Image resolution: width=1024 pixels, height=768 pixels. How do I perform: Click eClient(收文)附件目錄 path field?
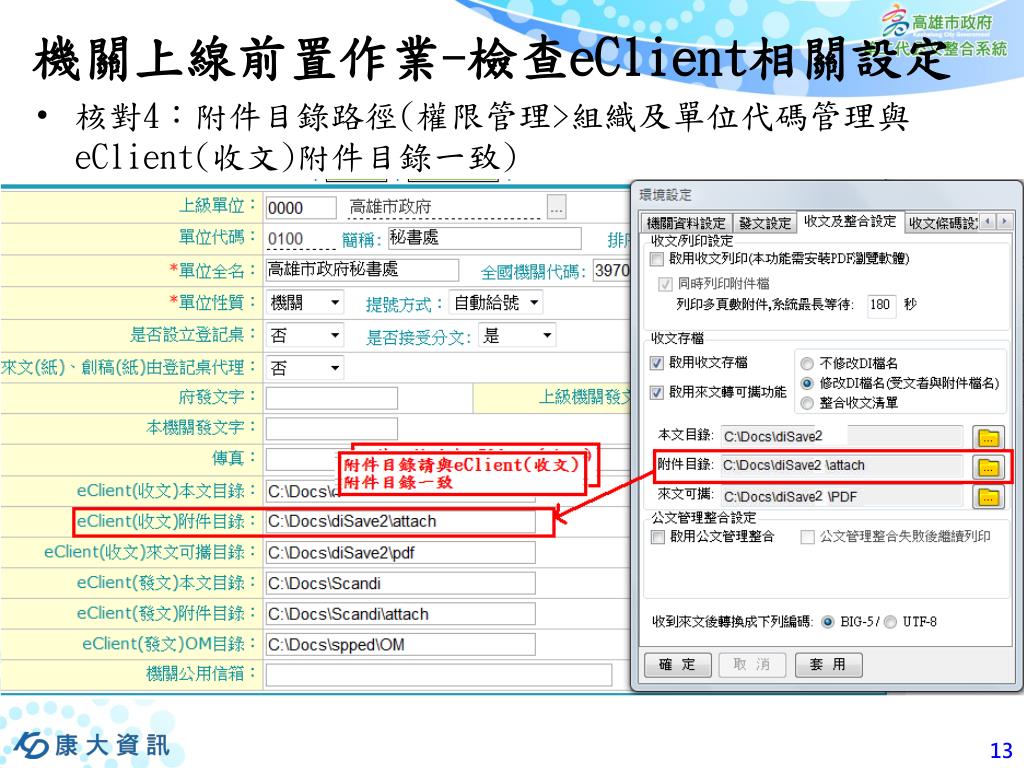[400, 522]
